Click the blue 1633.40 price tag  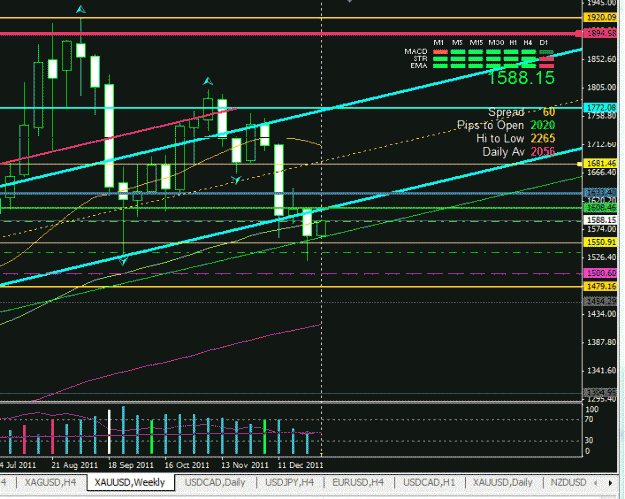coord(600,193)
